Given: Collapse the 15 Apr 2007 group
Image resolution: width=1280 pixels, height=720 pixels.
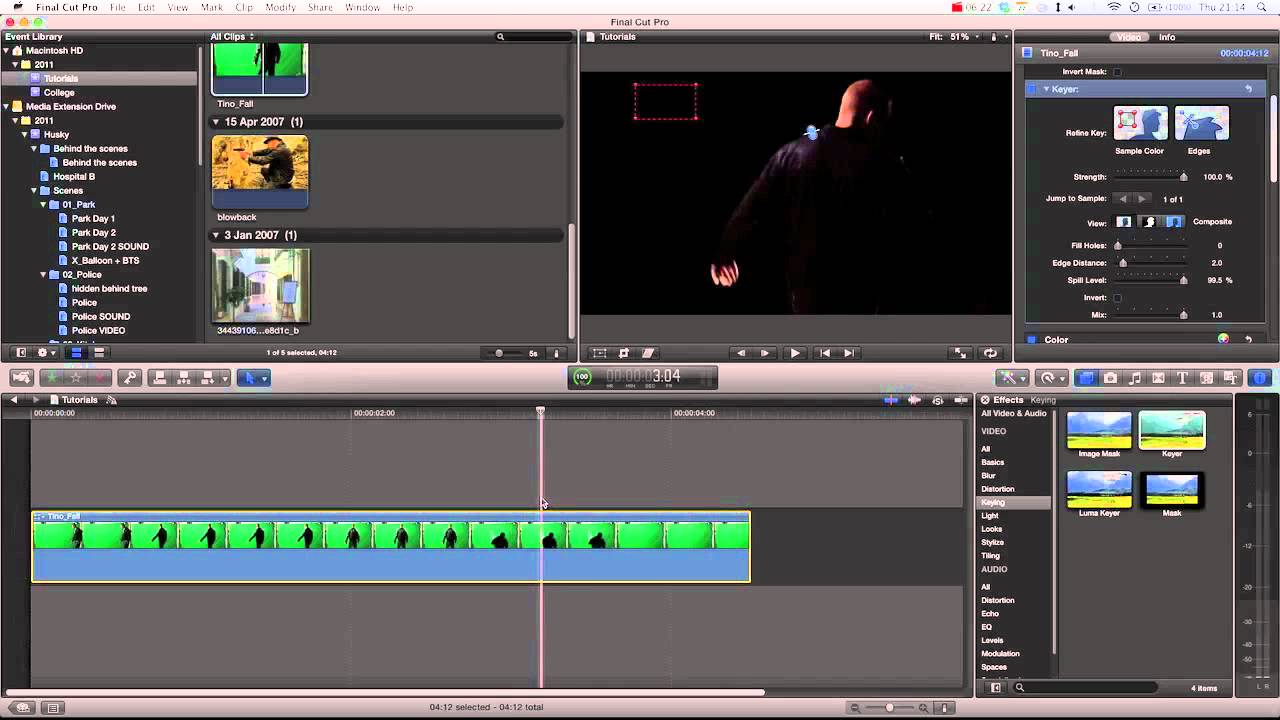Looking at the screenshot, I should (216, 122).
